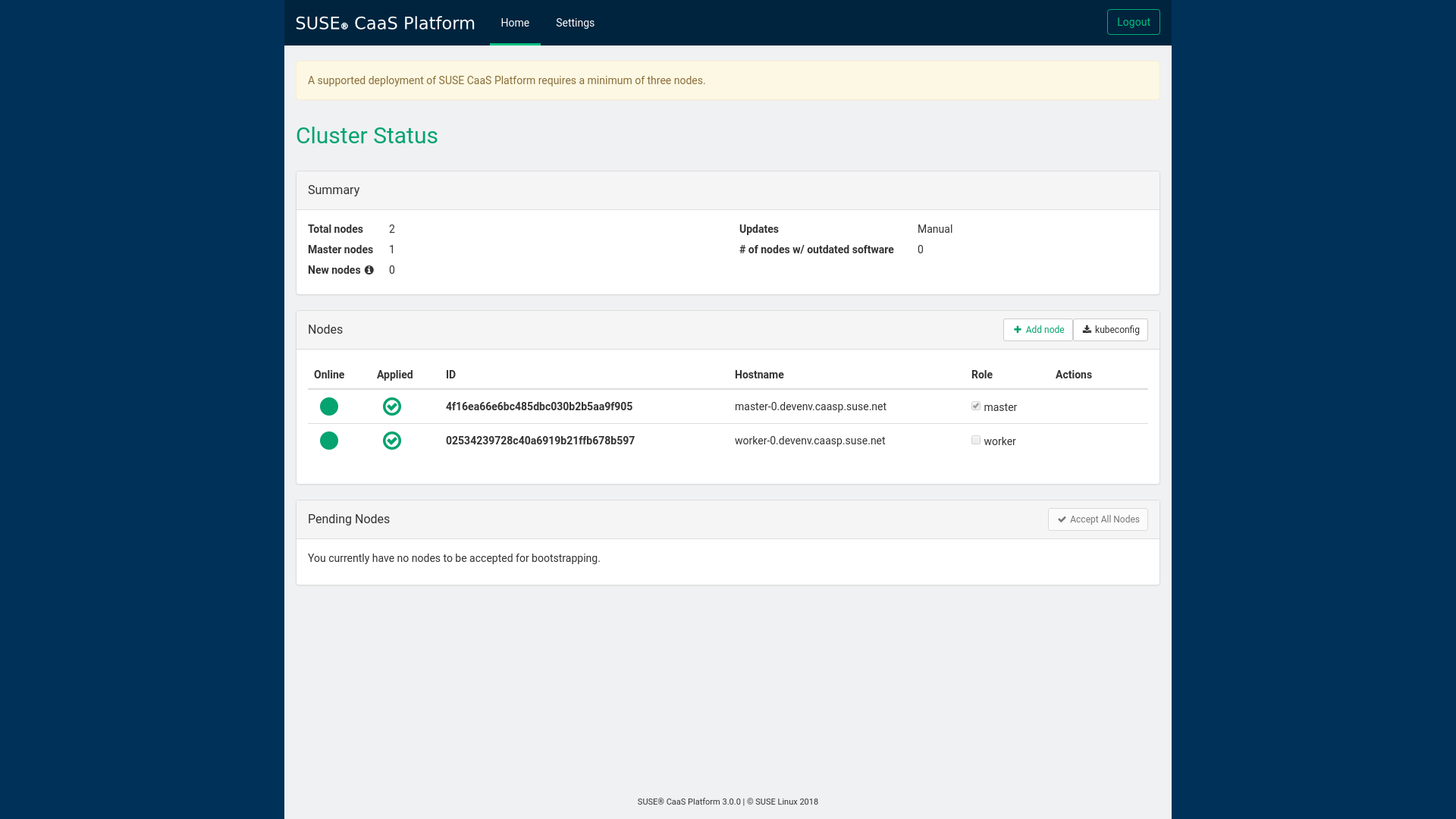The image size is (1456, 819).
Task: Click the plus icon on Add node
Action: coord(1018,330)
